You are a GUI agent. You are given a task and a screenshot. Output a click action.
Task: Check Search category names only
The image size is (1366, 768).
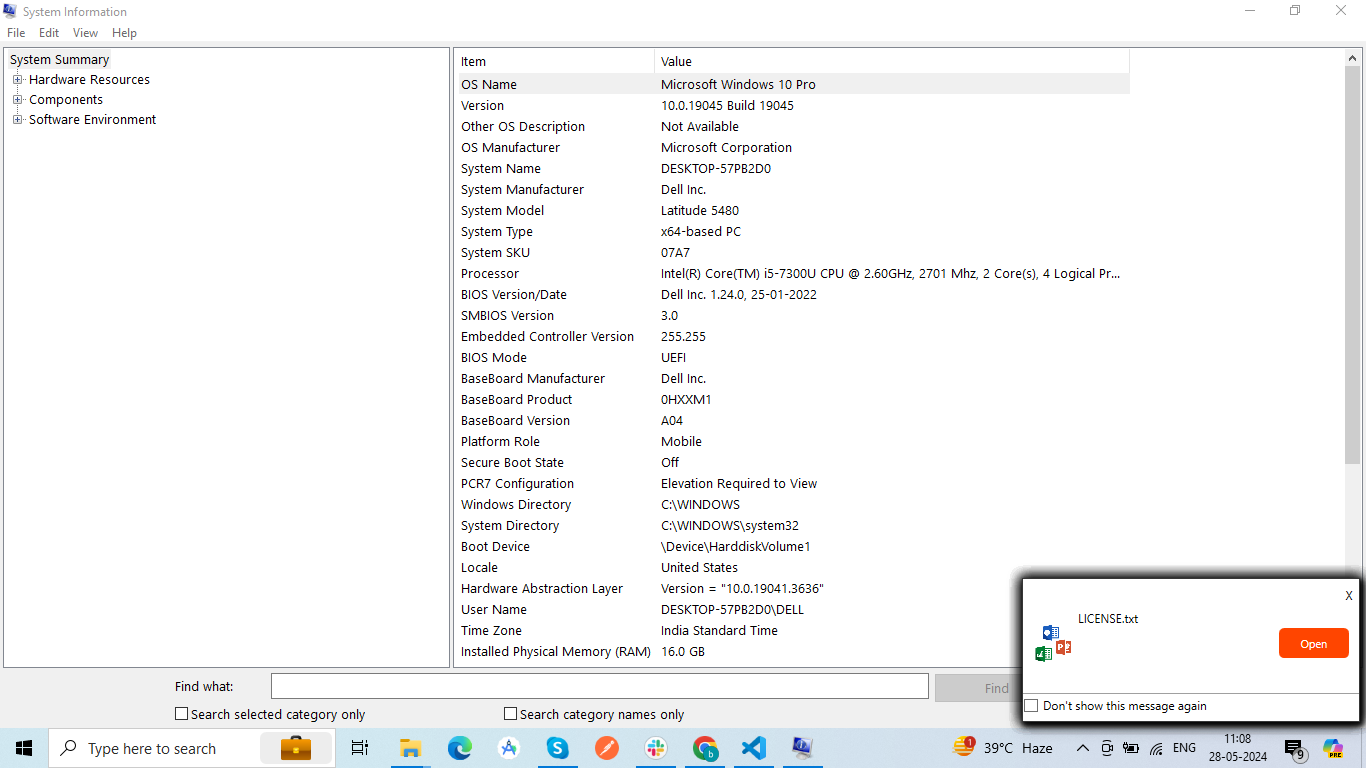pos(511,714)
